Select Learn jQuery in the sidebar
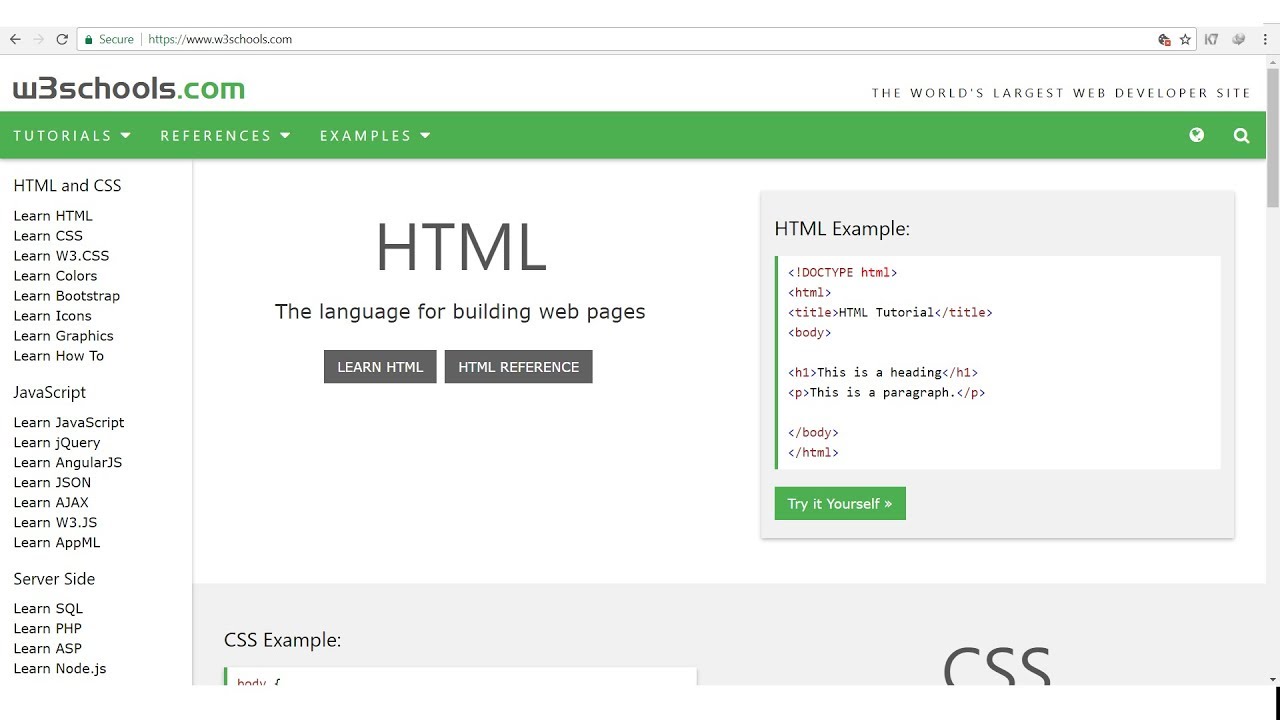 coord(57,443)
